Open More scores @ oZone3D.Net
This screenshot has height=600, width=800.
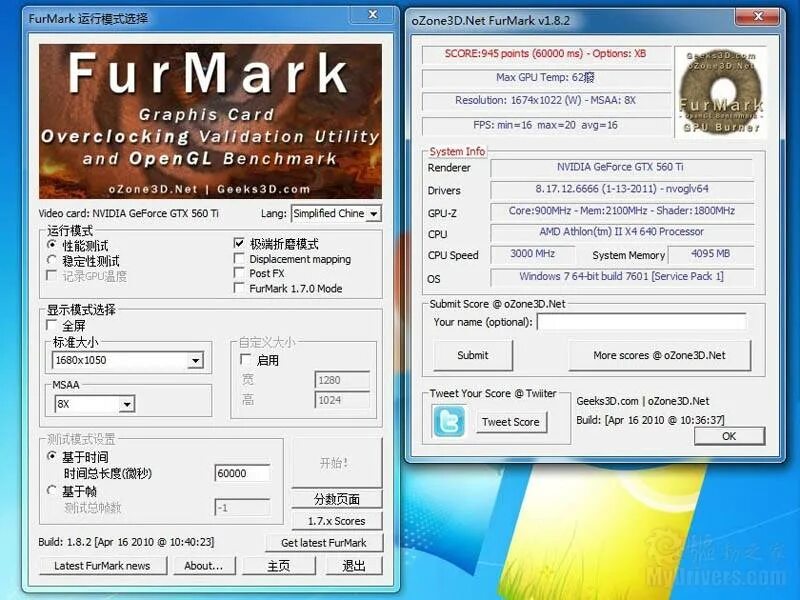coord(659,355)
